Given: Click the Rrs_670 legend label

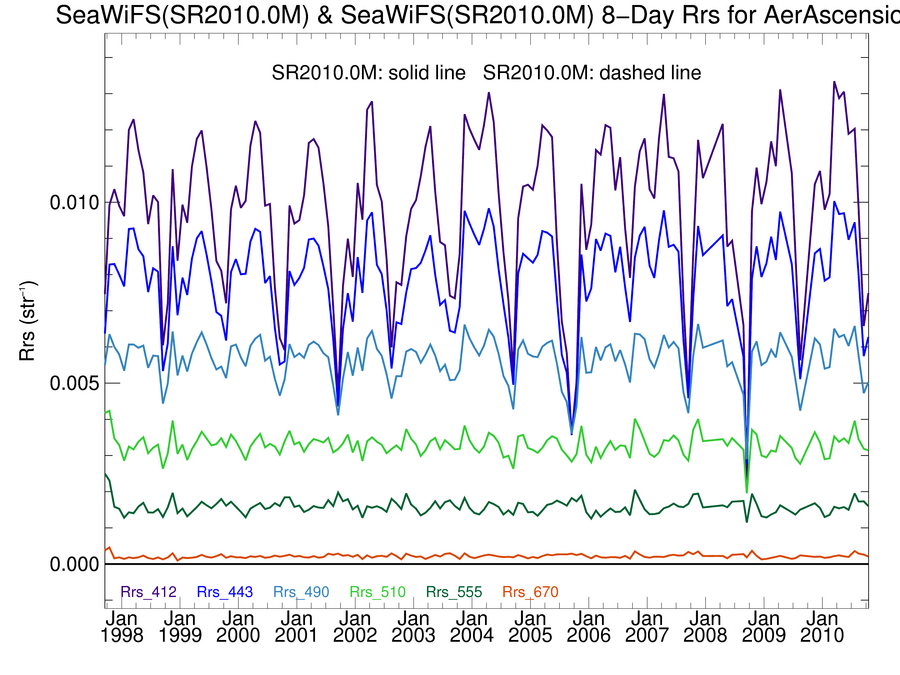Looking at the screenshot, I should click(x=530, y=592).
